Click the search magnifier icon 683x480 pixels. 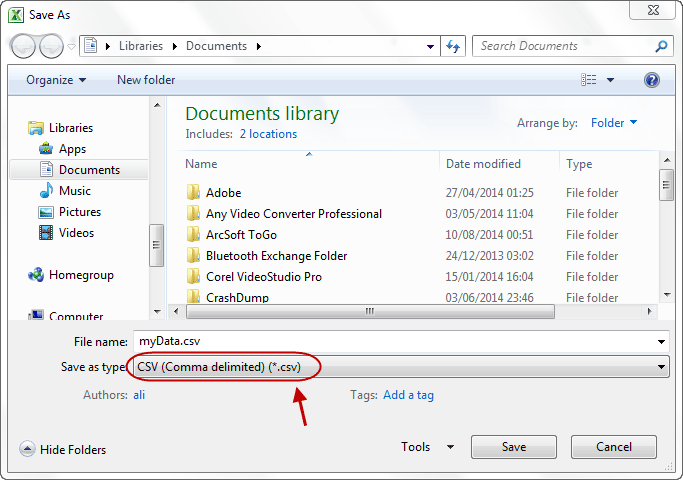coord(661,46)
